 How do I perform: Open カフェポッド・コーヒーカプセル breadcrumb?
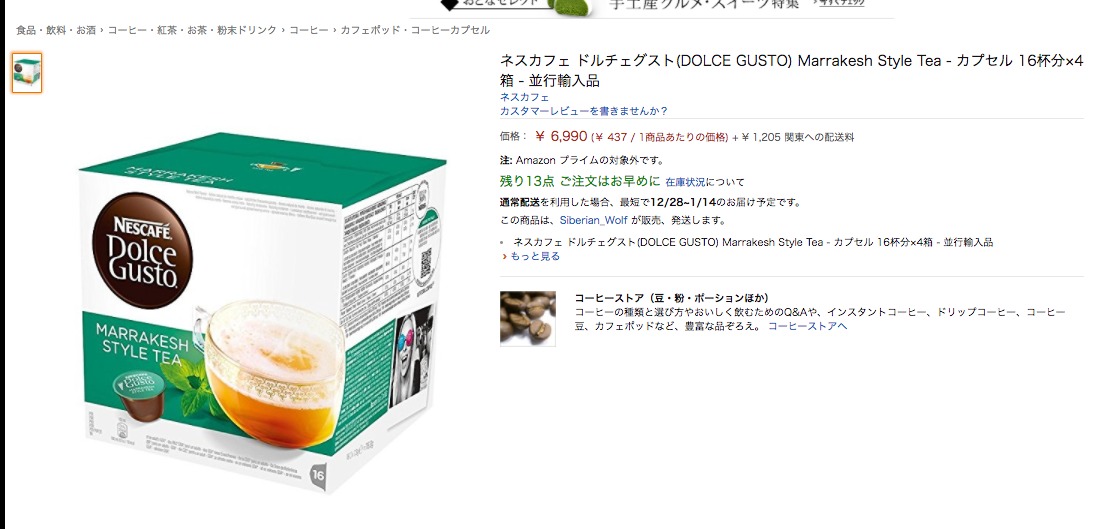click(415, 30)
